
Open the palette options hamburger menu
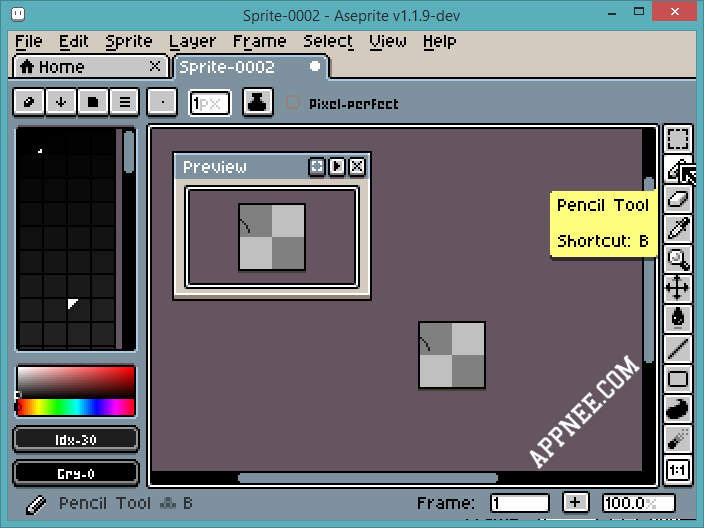125,102
